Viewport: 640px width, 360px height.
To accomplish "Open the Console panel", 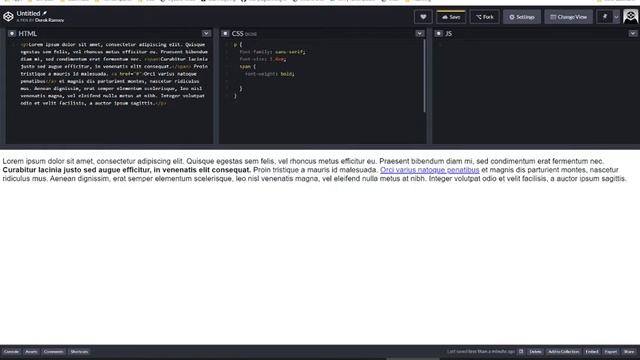I will [x=11, y=351].
